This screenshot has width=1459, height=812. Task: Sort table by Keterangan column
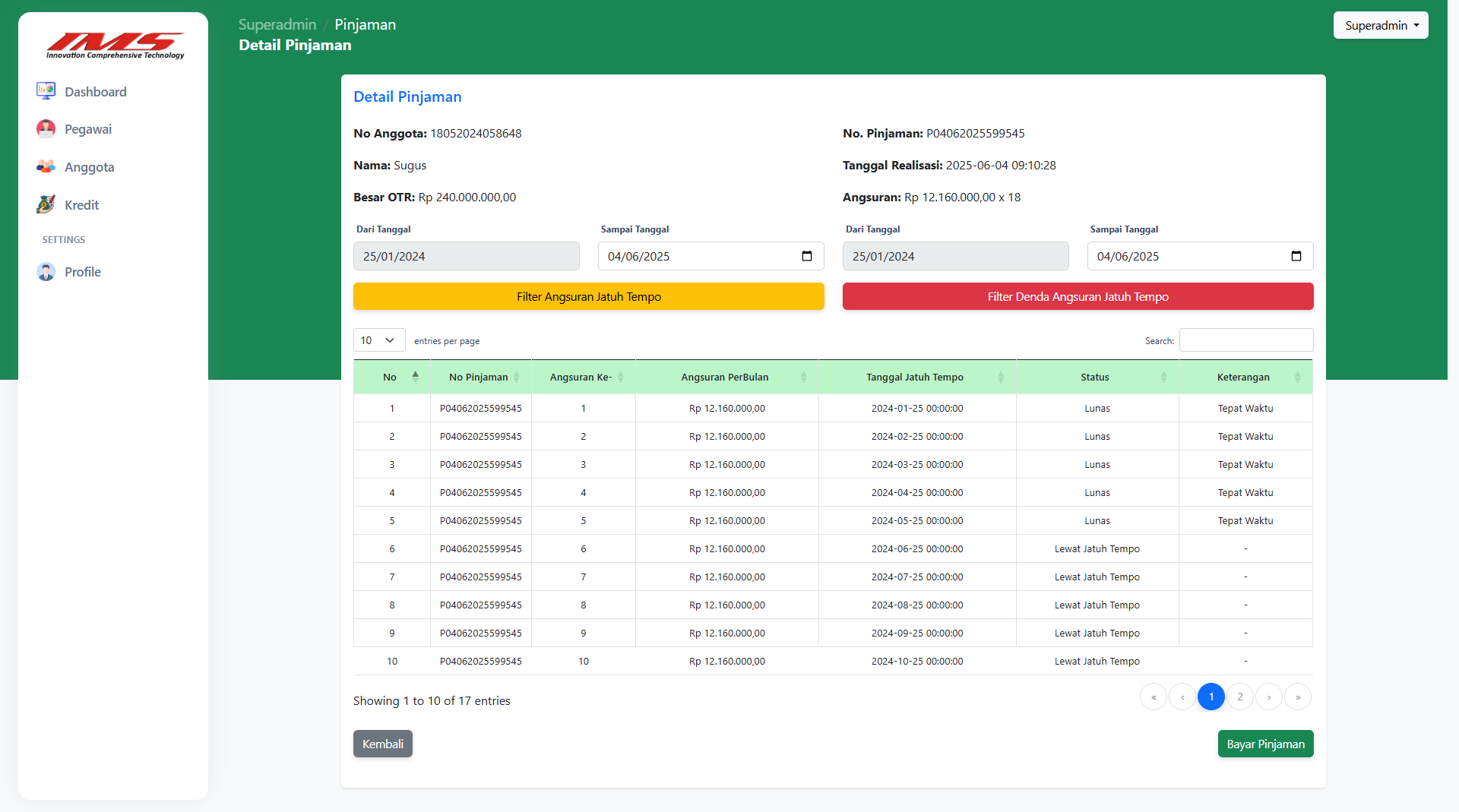(x=1245, y=377)
